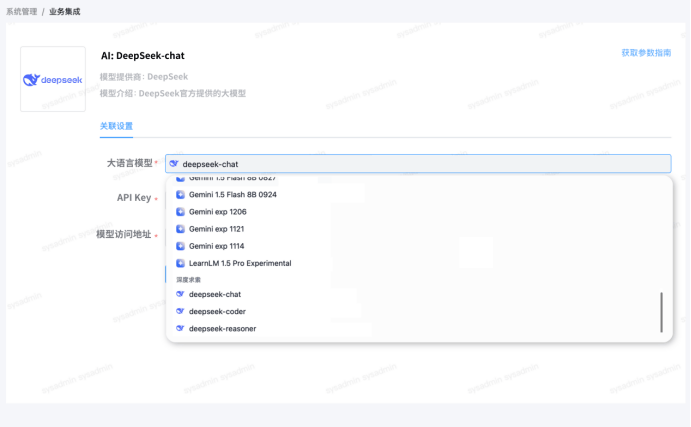
Task: Click icon beside Gemini exp 1114
Action: click(180, 246)
